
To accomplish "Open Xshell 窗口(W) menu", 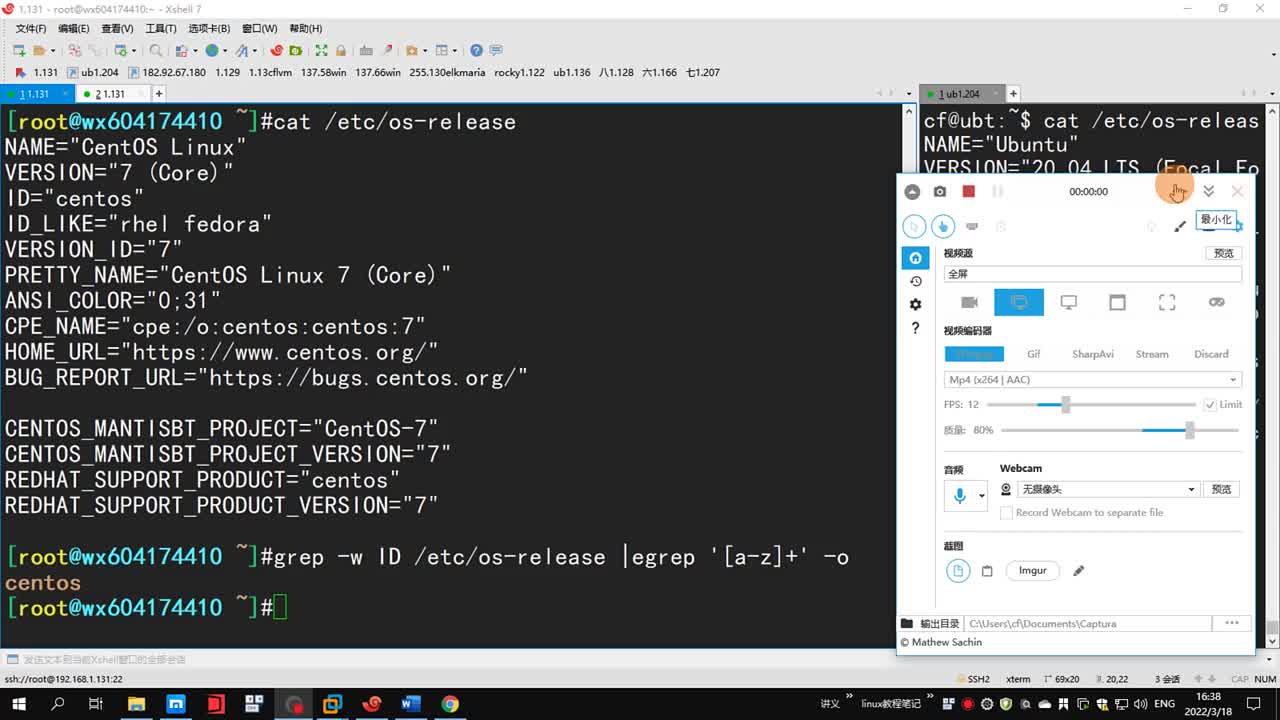I will (260, 29).
